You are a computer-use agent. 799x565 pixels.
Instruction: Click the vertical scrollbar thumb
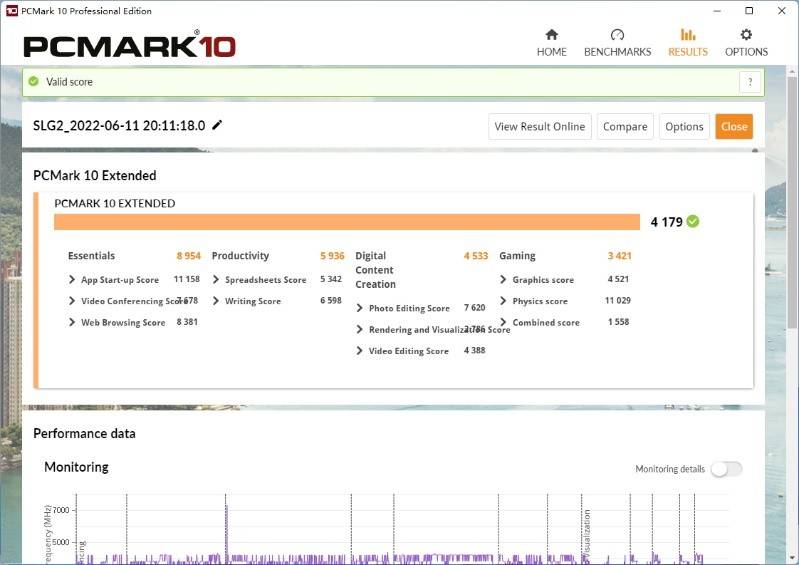click(791, 204)
